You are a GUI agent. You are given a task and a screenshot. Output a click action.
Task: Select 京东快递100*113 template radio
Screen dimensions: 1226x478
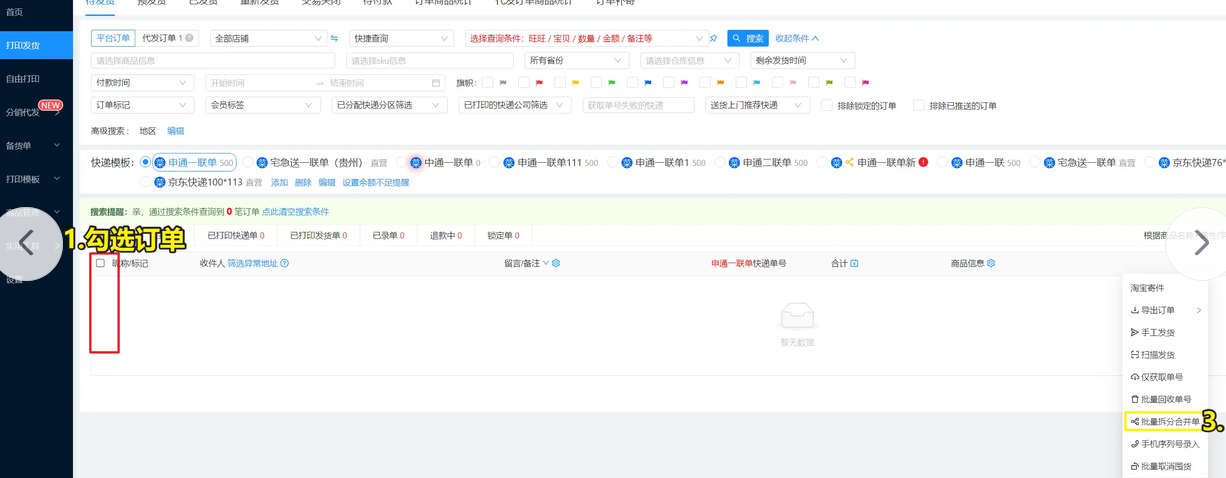tap(146, 183)
